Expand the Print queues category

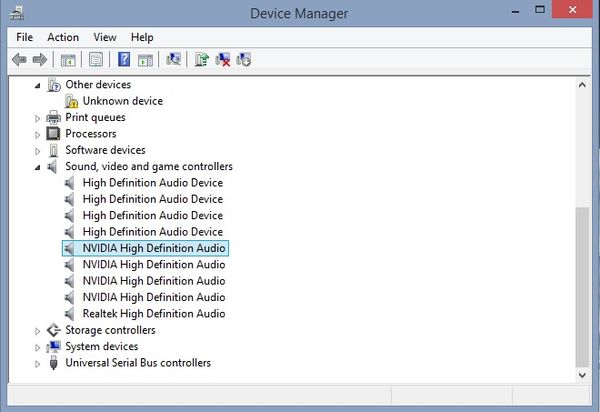[x=38, y=118]
